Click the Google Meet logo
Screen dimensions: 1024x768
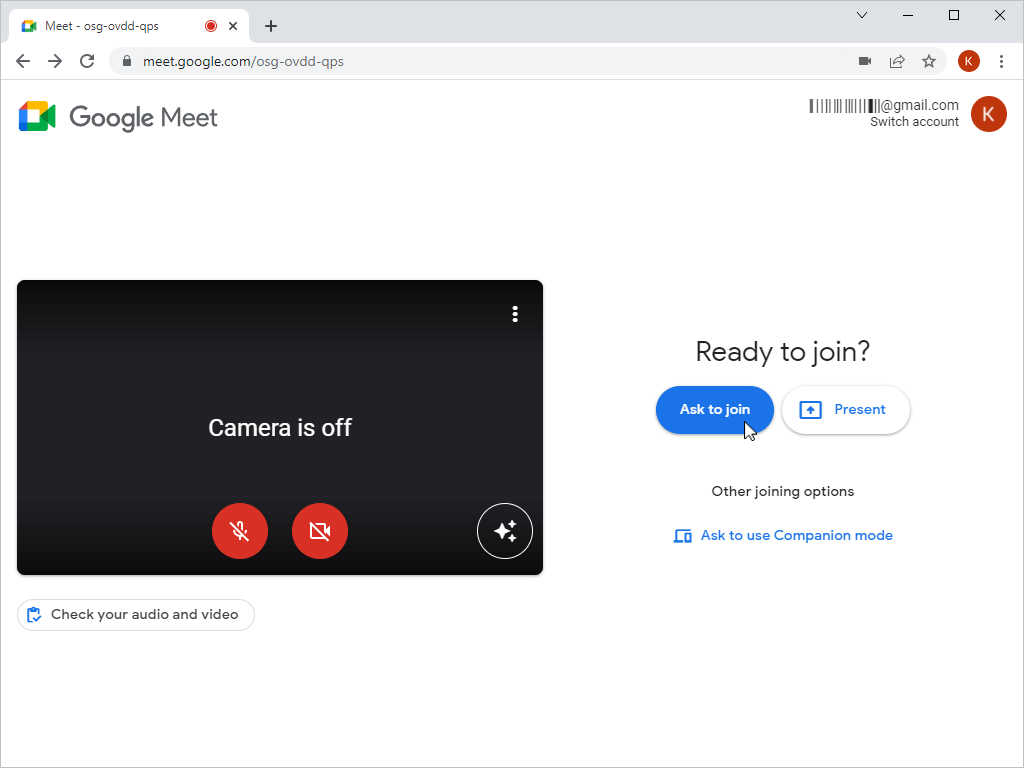click(x=117, y=117)
